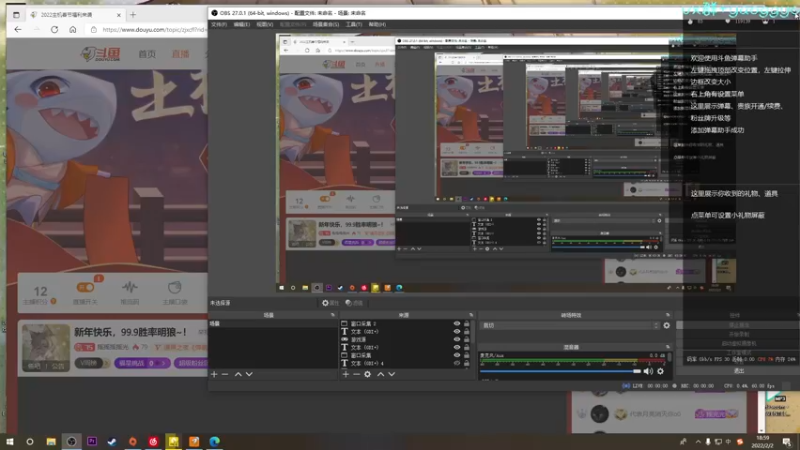Open the 帮助(H) menu in OBS
This screenshot has width=800, height=450.
click(377, 24)
